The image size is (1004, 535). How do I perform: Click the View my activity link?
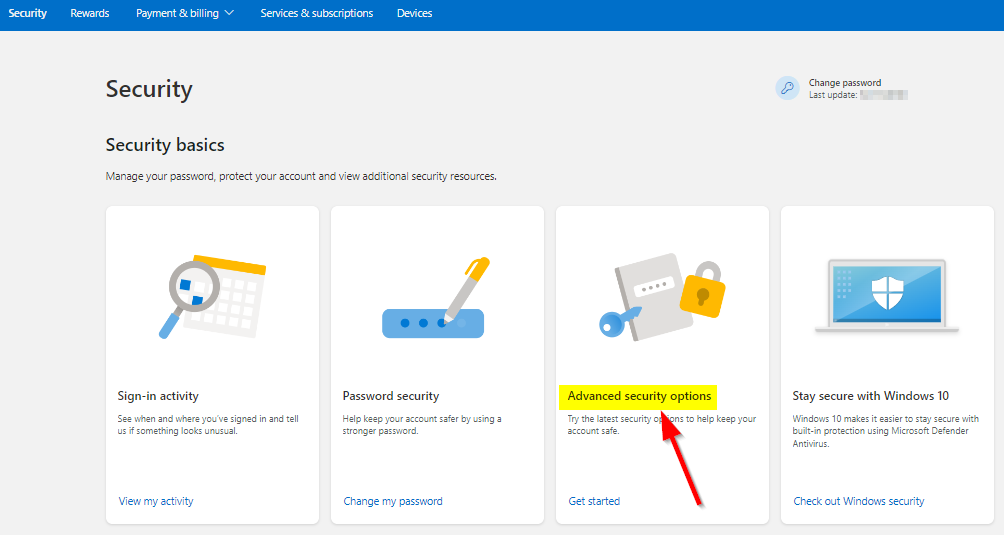click(156, 501)
